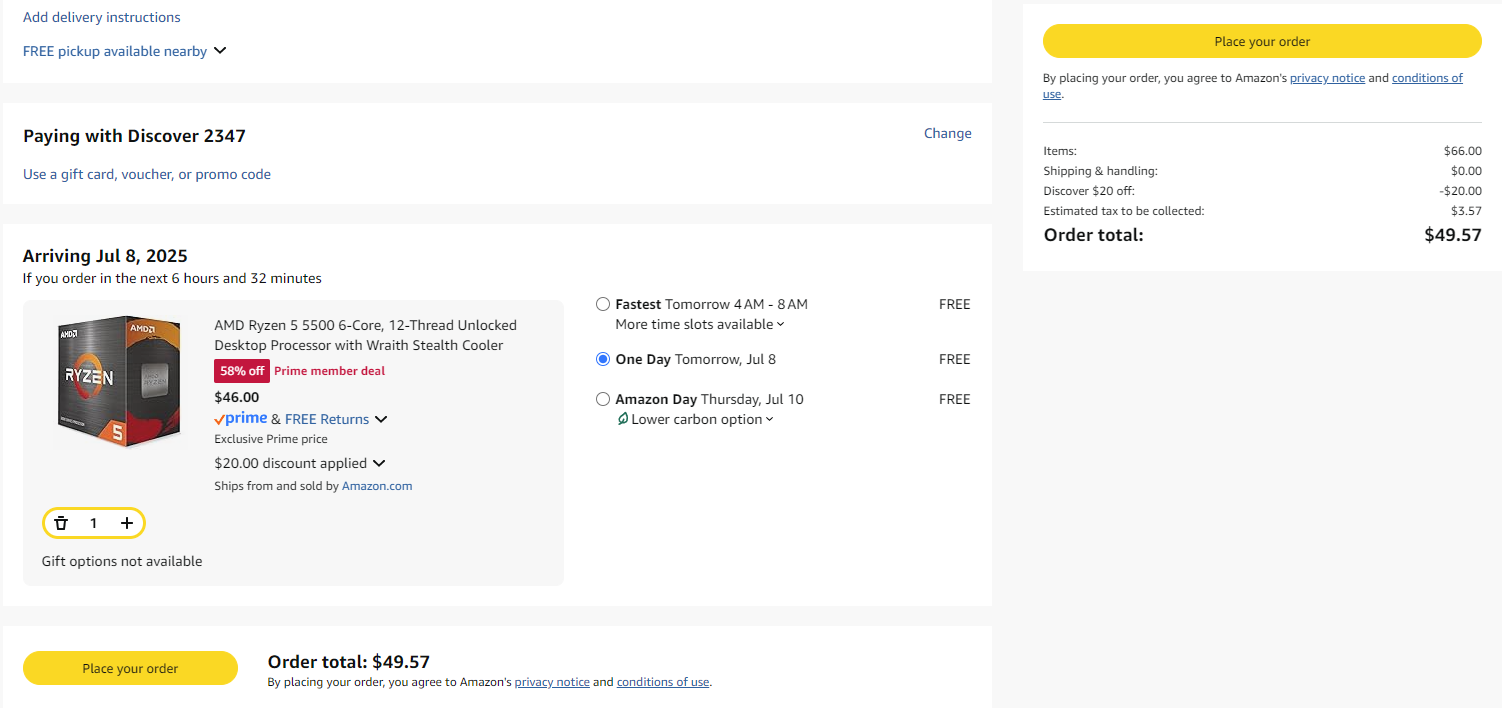The height and width of the screenshot is (708, 1502).
Task: Click Add delivery instructions link
Action: pyautogui.click(x=102, y=17)
